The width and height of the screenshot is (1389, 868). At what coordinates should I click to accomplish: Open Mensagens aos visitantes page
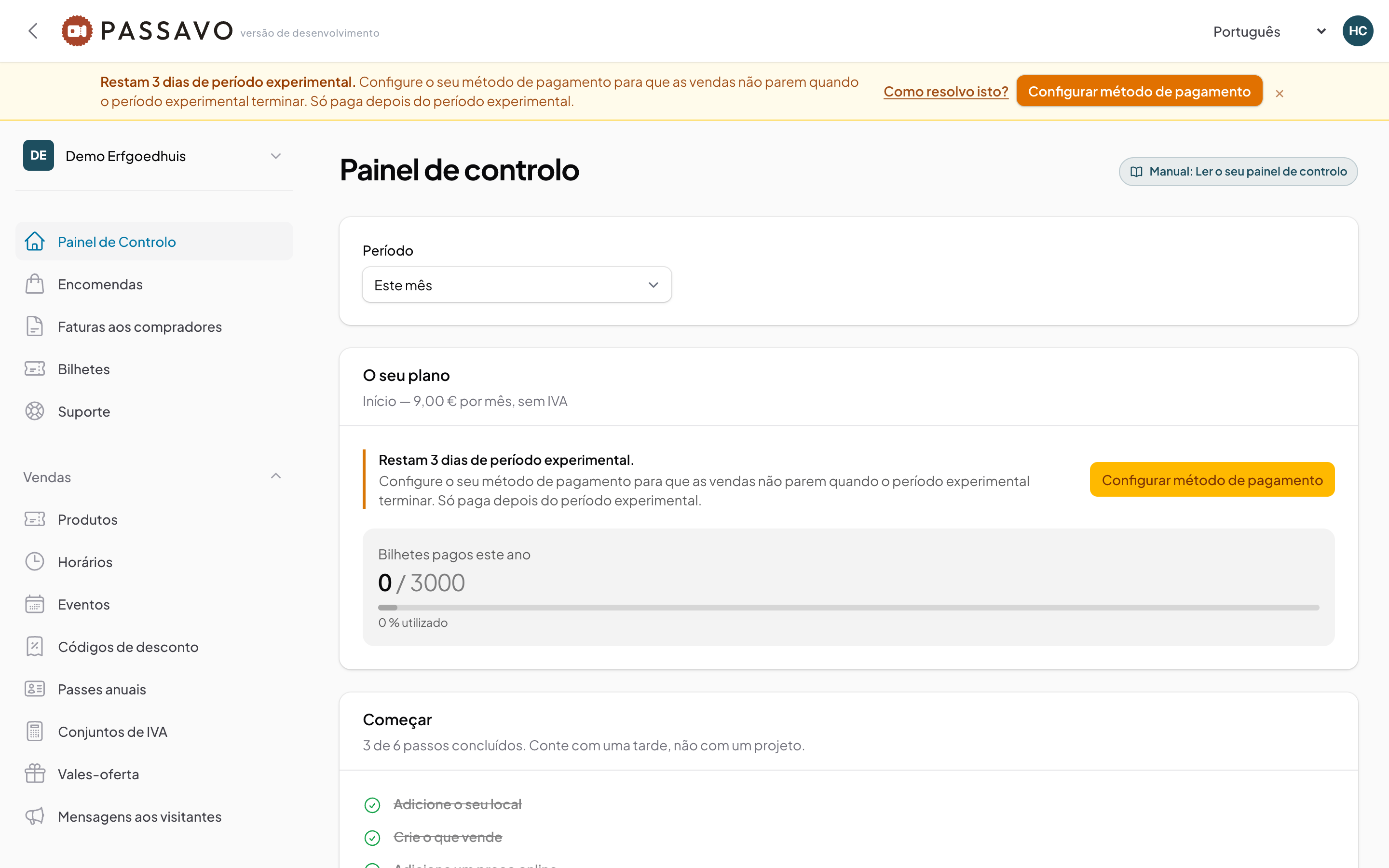pos(154,816)
